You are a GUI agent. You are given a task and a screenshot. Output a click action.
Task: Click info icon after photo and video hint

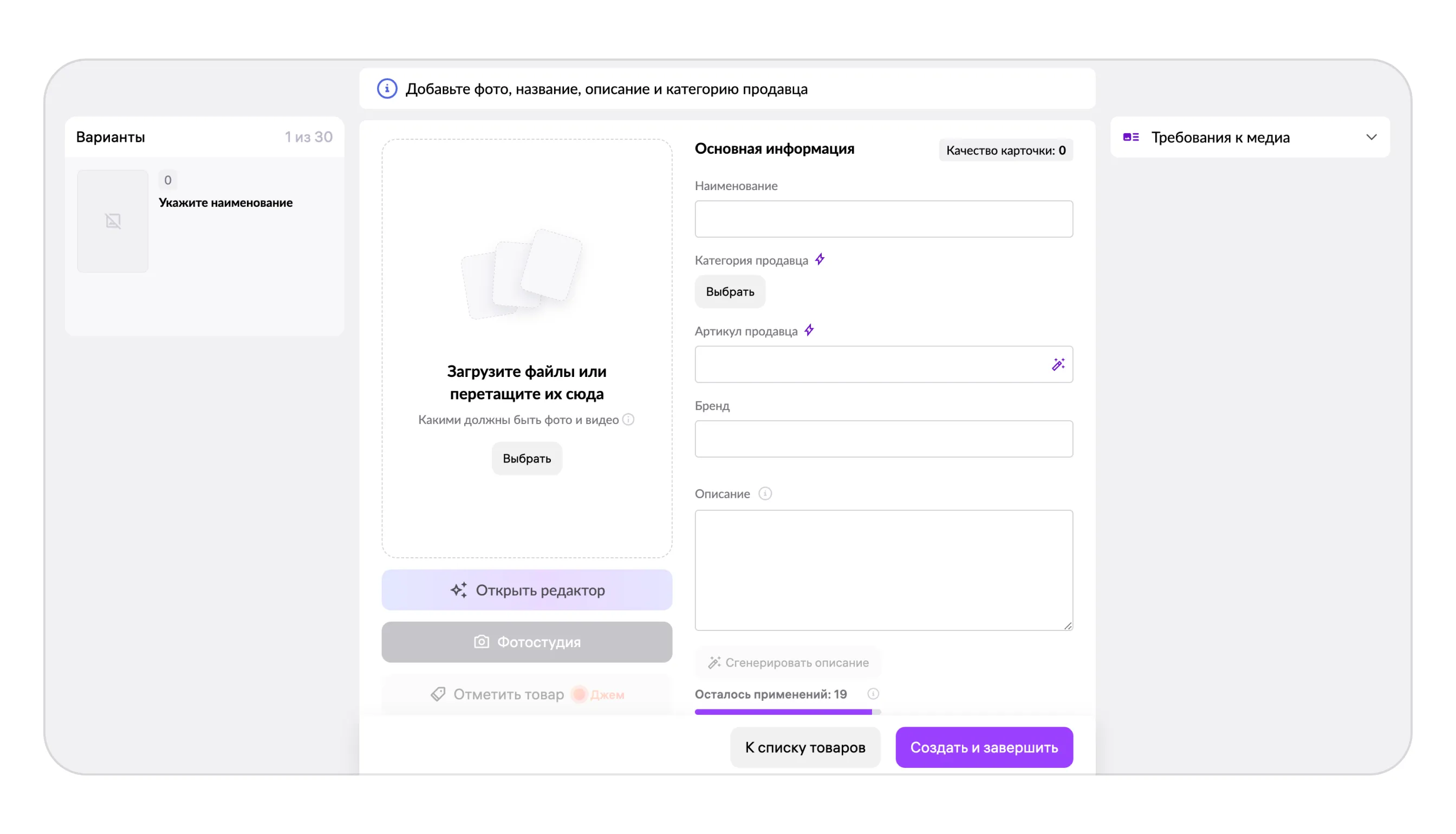(628, 419)
